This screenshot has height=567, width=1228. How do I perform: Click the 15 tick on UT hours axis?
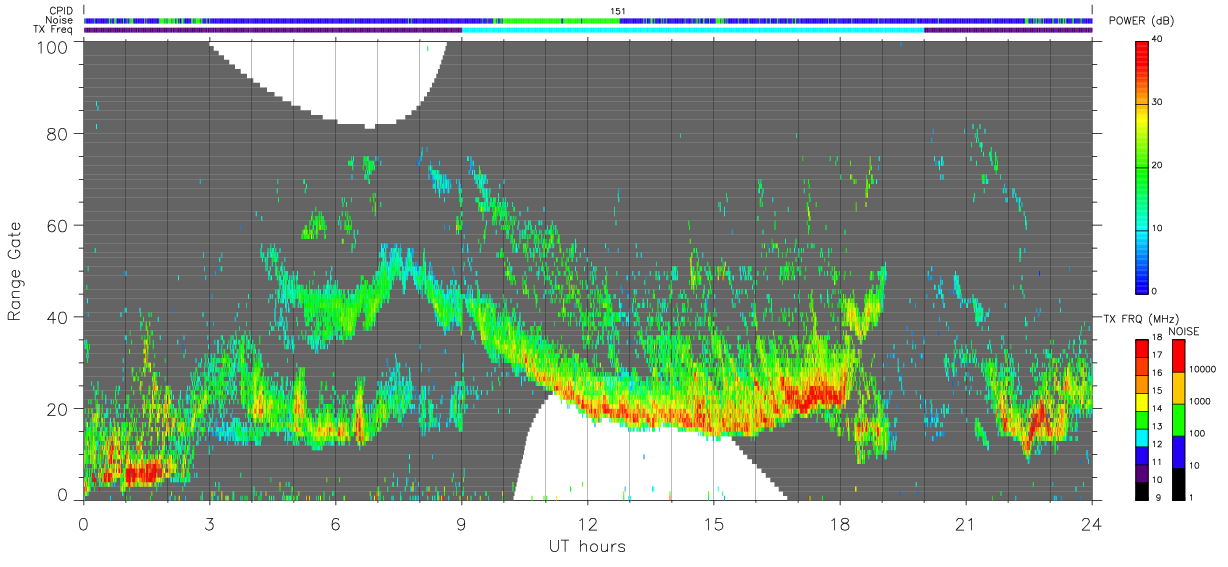point(713,523)
